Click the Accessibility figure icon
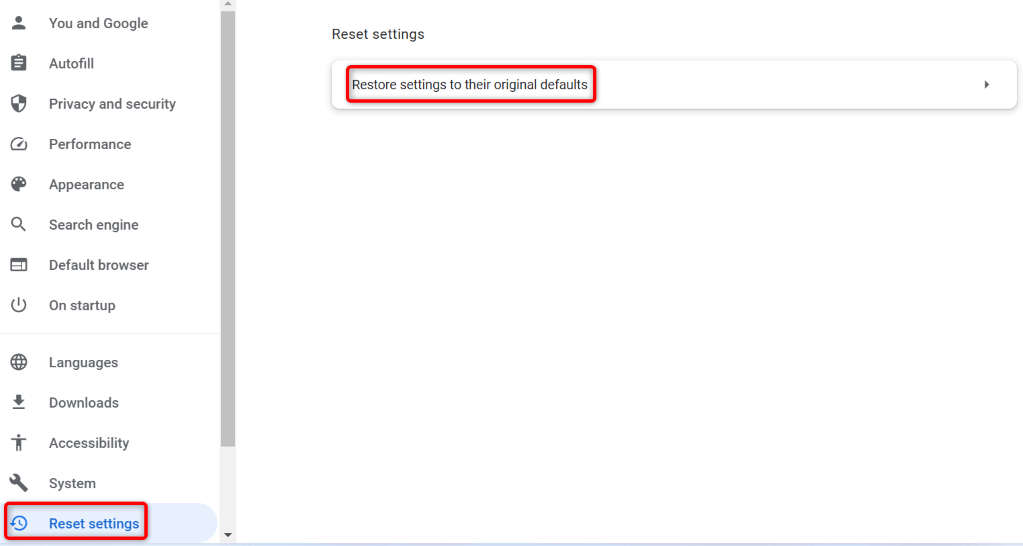 point(18,443)
